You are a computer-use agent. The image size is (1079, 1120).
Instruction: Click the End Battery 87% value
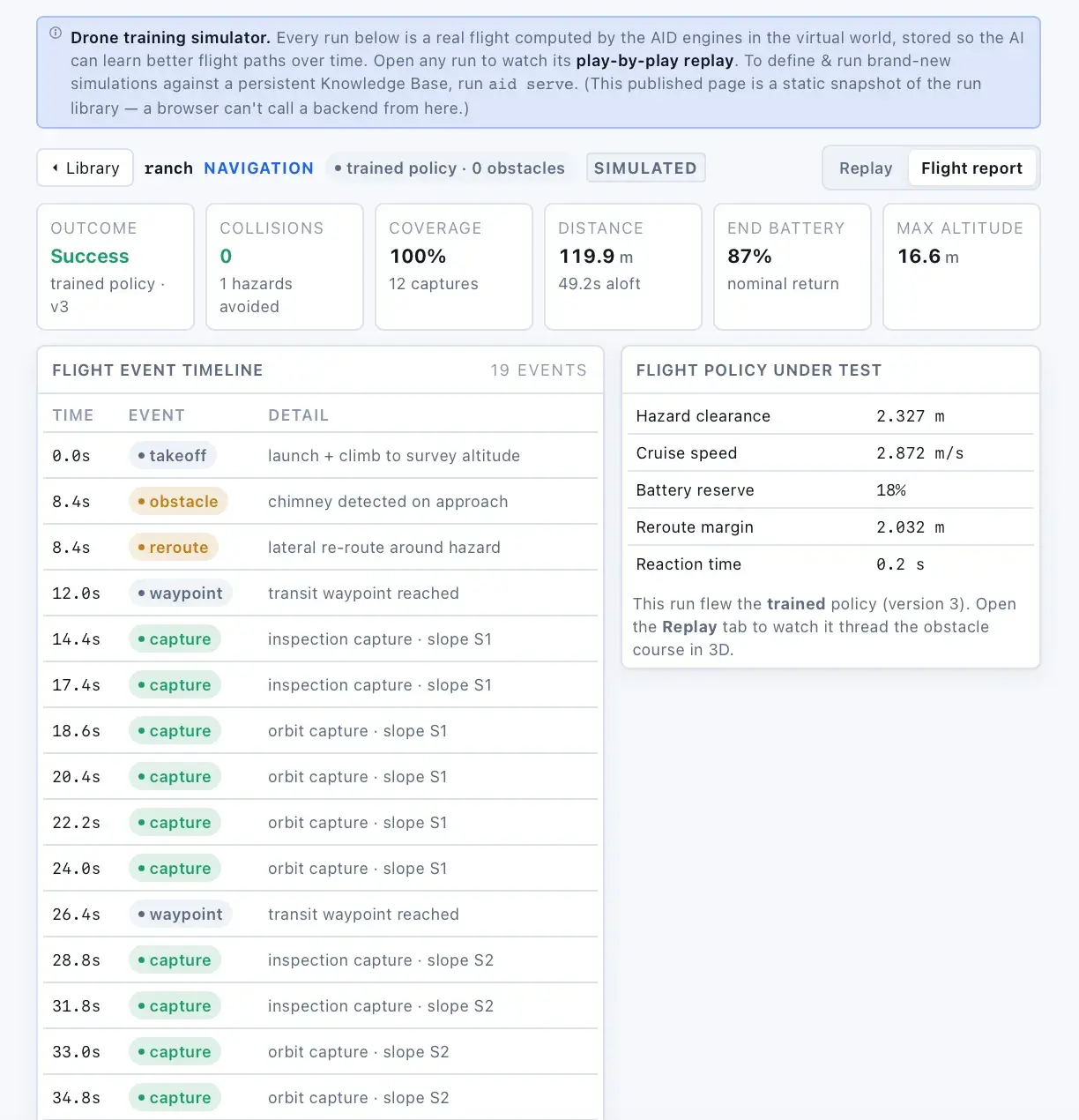pos(749,257)
